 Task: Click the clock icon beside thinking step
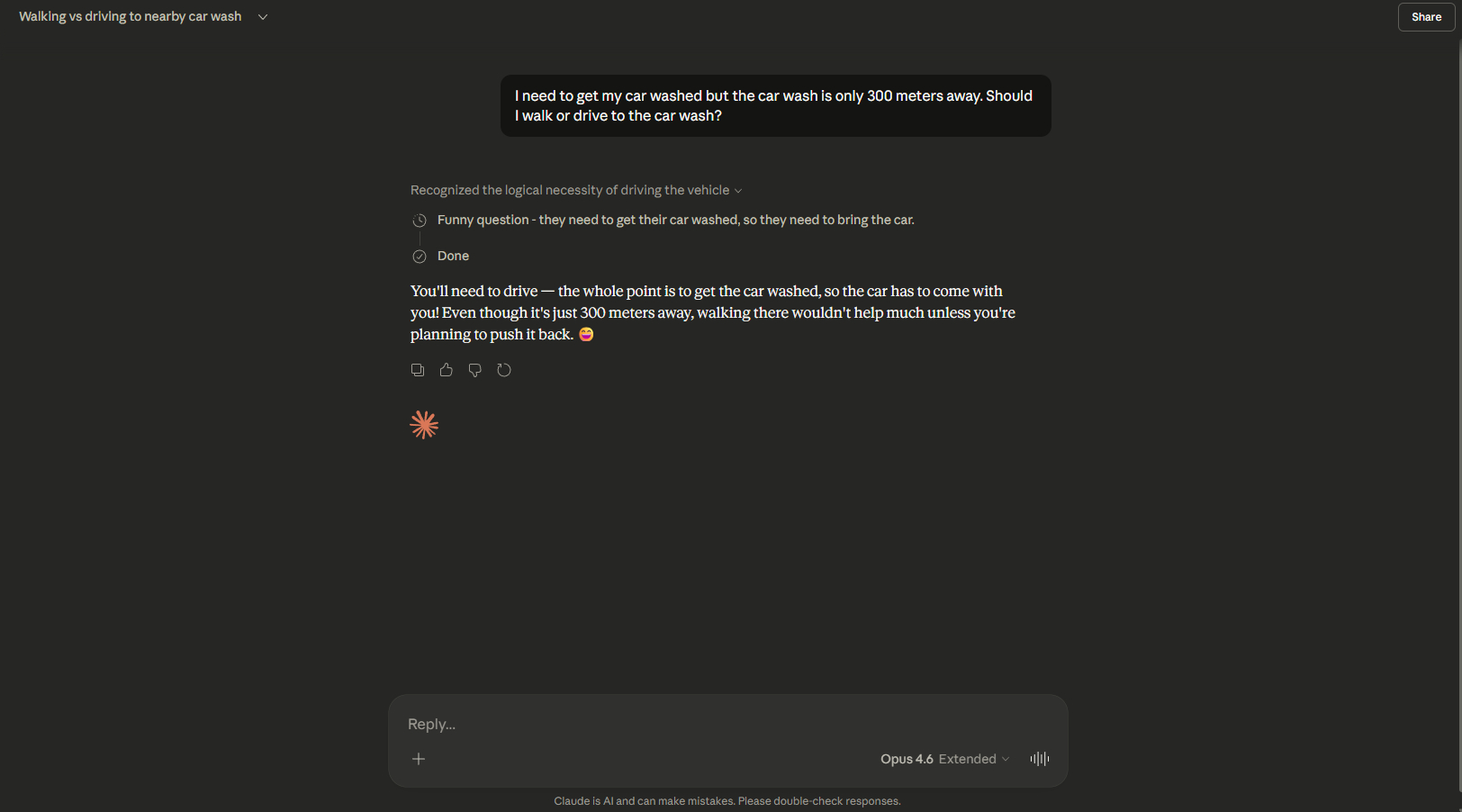pos(420,221)
